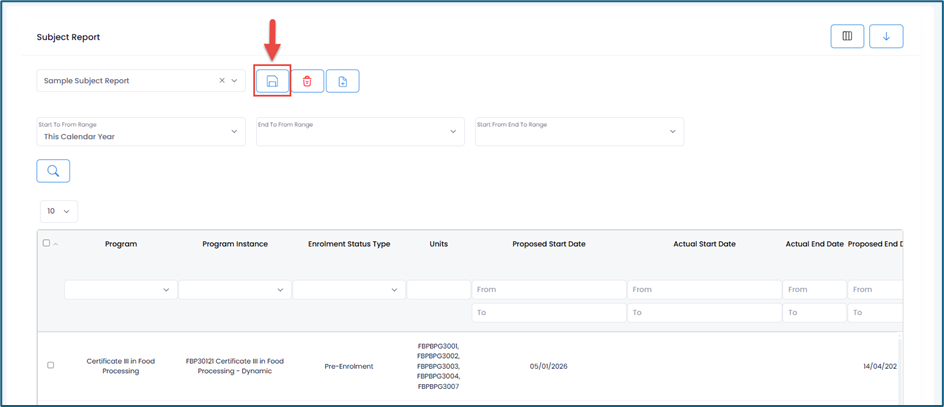Check the Certificate III row checkbox
The height and width of the screenshot is (407, 944).
tap(51, 365)
